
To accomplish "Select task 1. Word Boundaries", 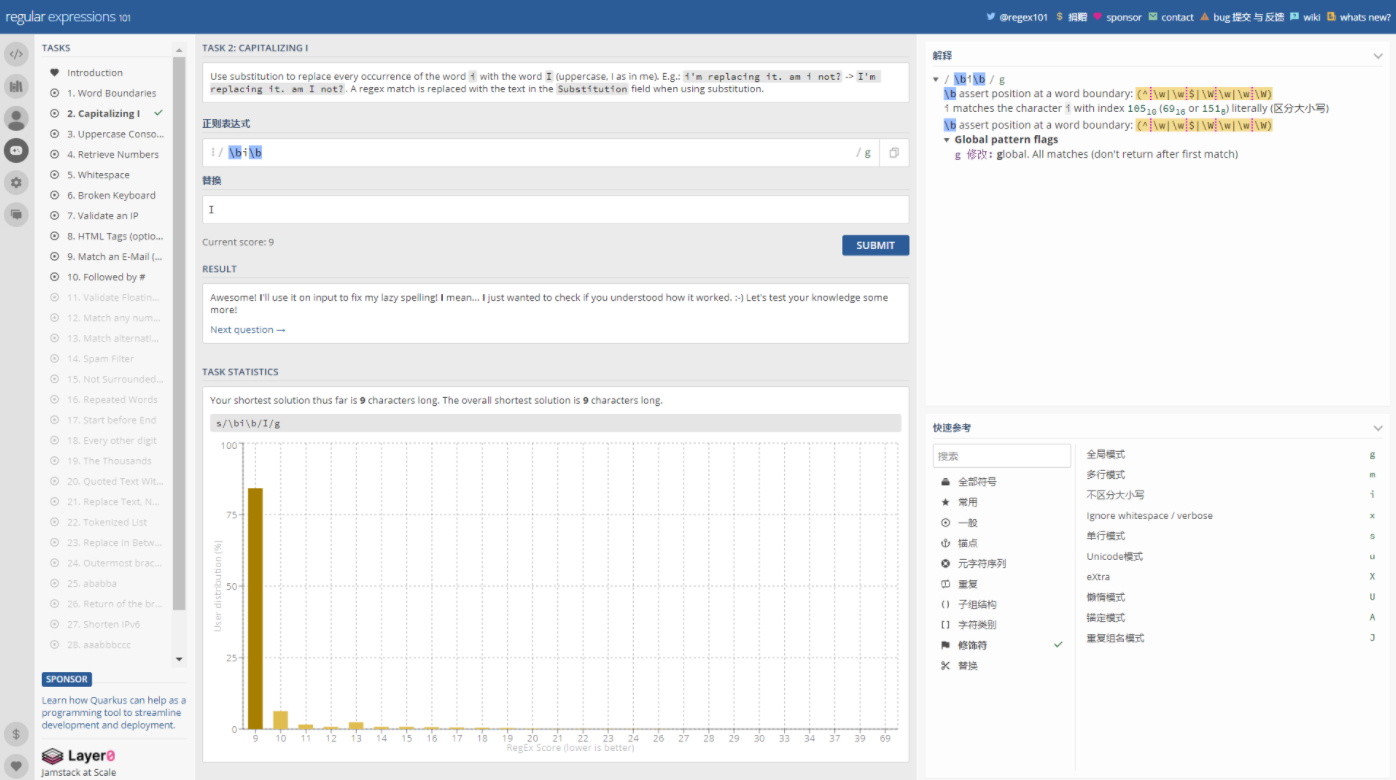I will click(x=110, y=93).
